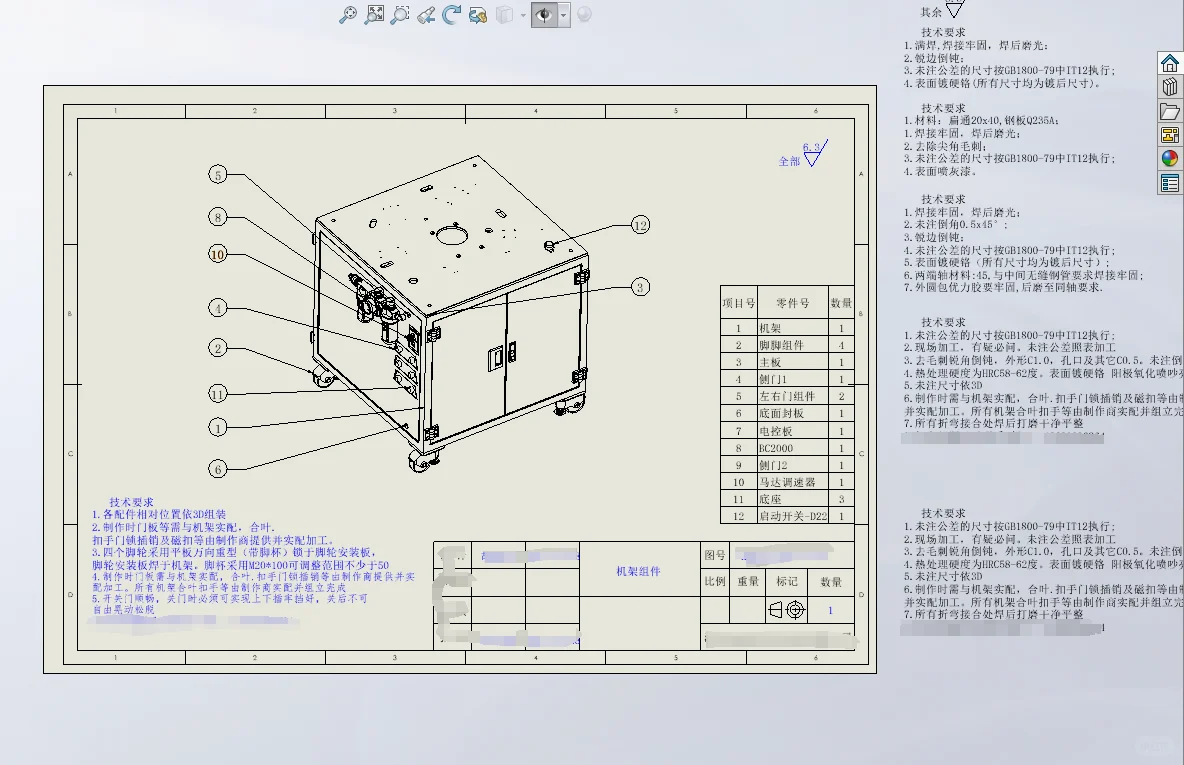Select the 底面封板 BOM cell
This screenshot has height=765, width=1184.
pyautogui.click(x=793, y=414)
